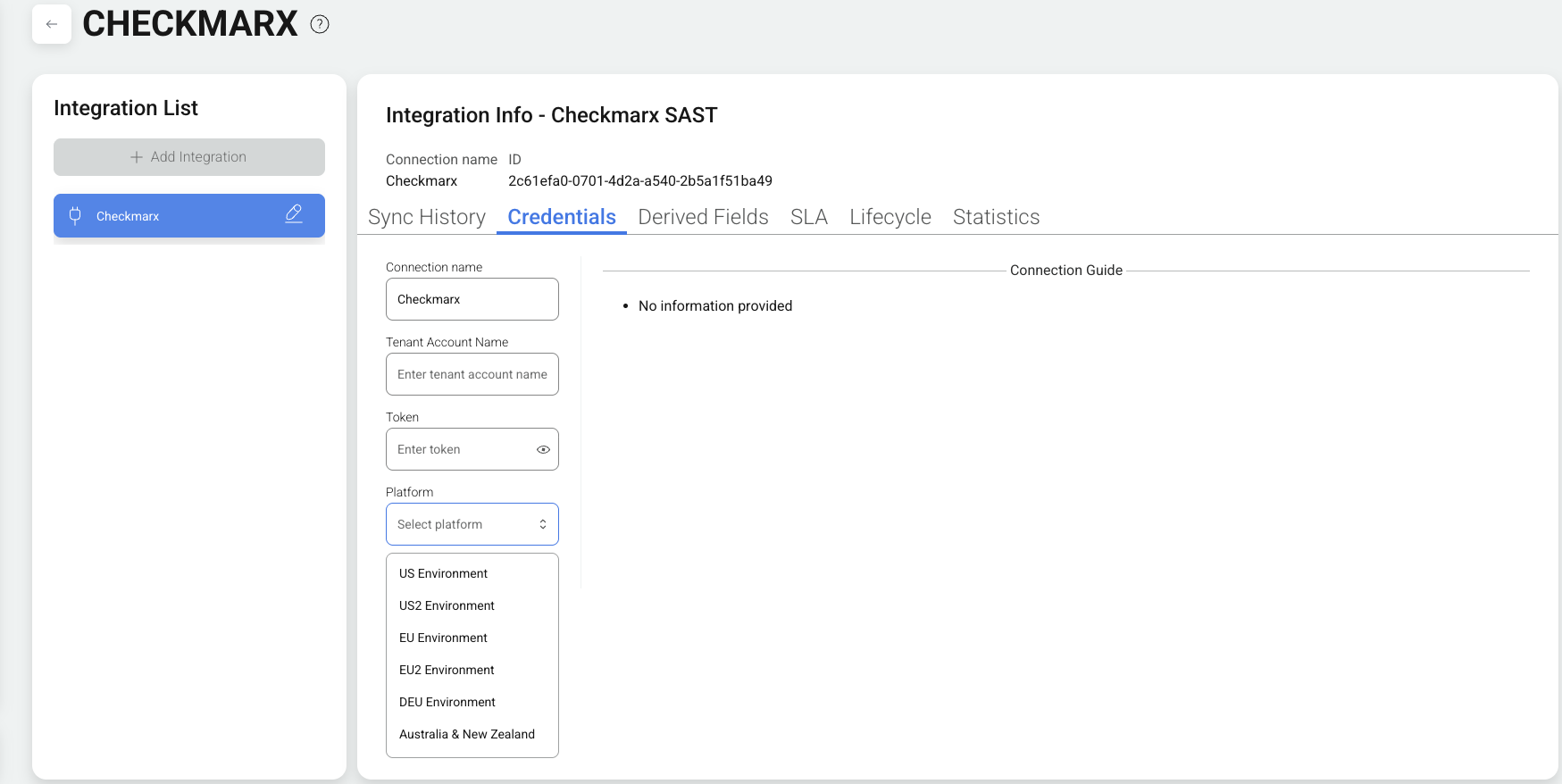Choose DEU Environment from list

[447, 702]
